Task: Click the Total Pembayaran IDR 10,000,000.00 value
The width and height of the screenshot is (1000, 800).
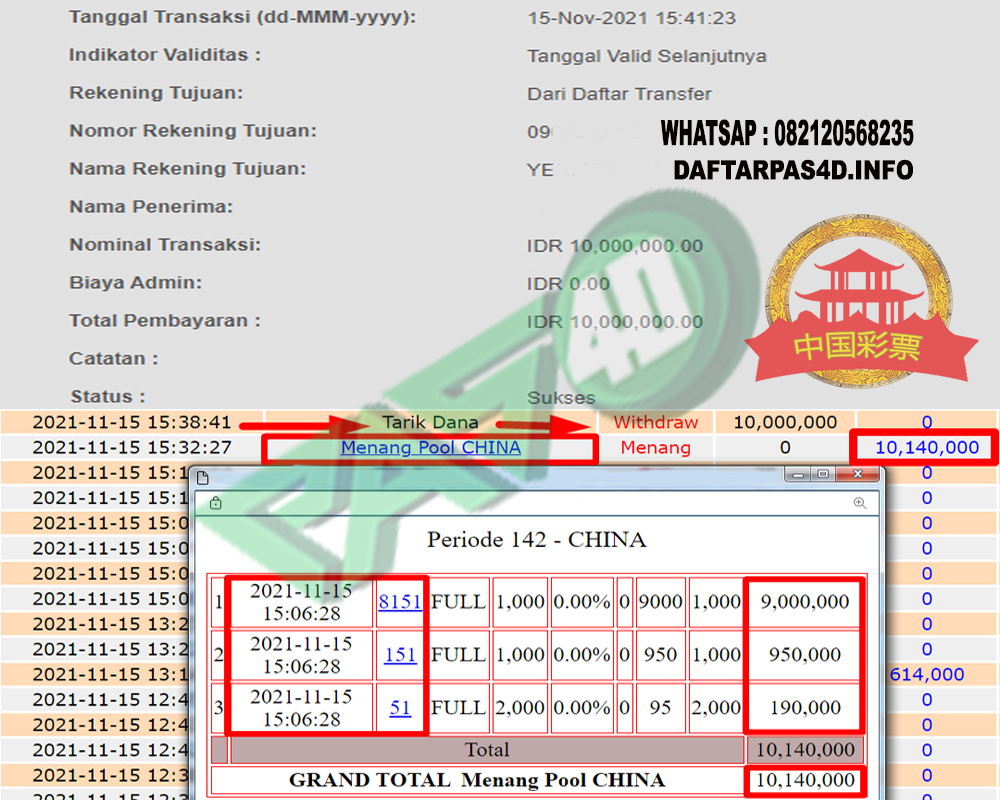Action: click(615, 322)
